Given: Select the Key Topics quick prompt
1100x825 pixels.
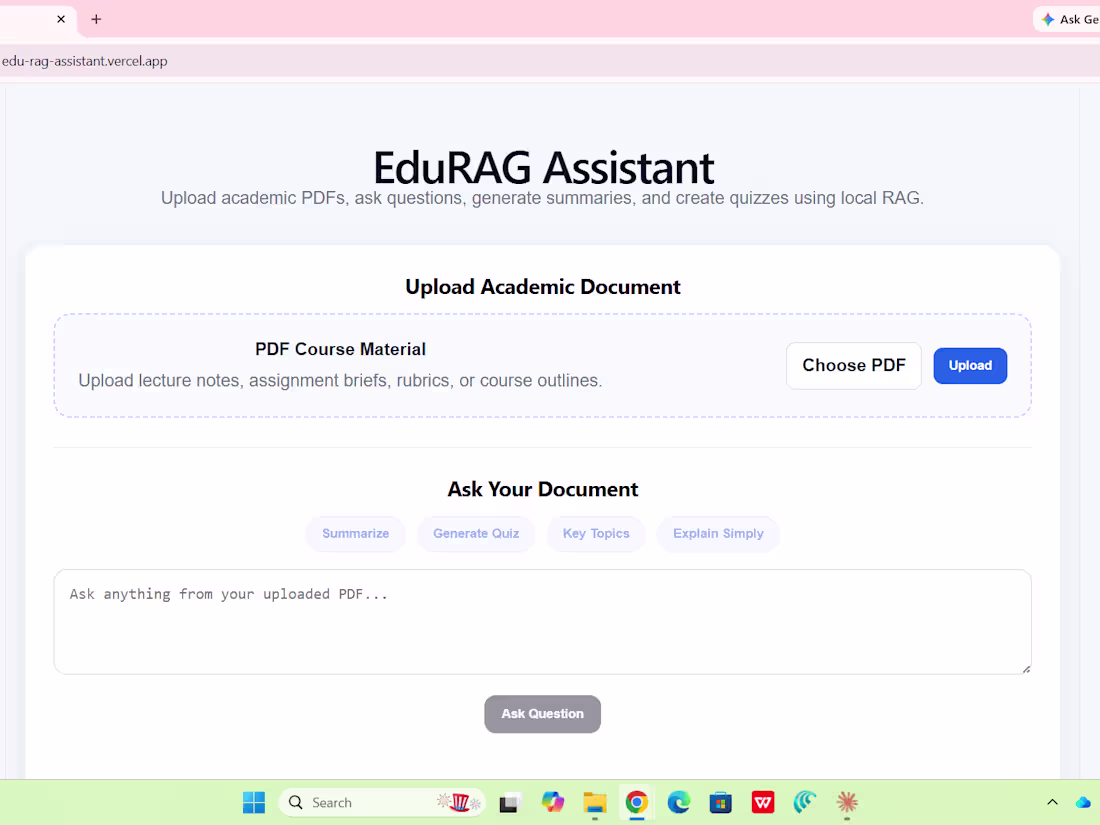Looking at the screenshot, I should [596, 534].
